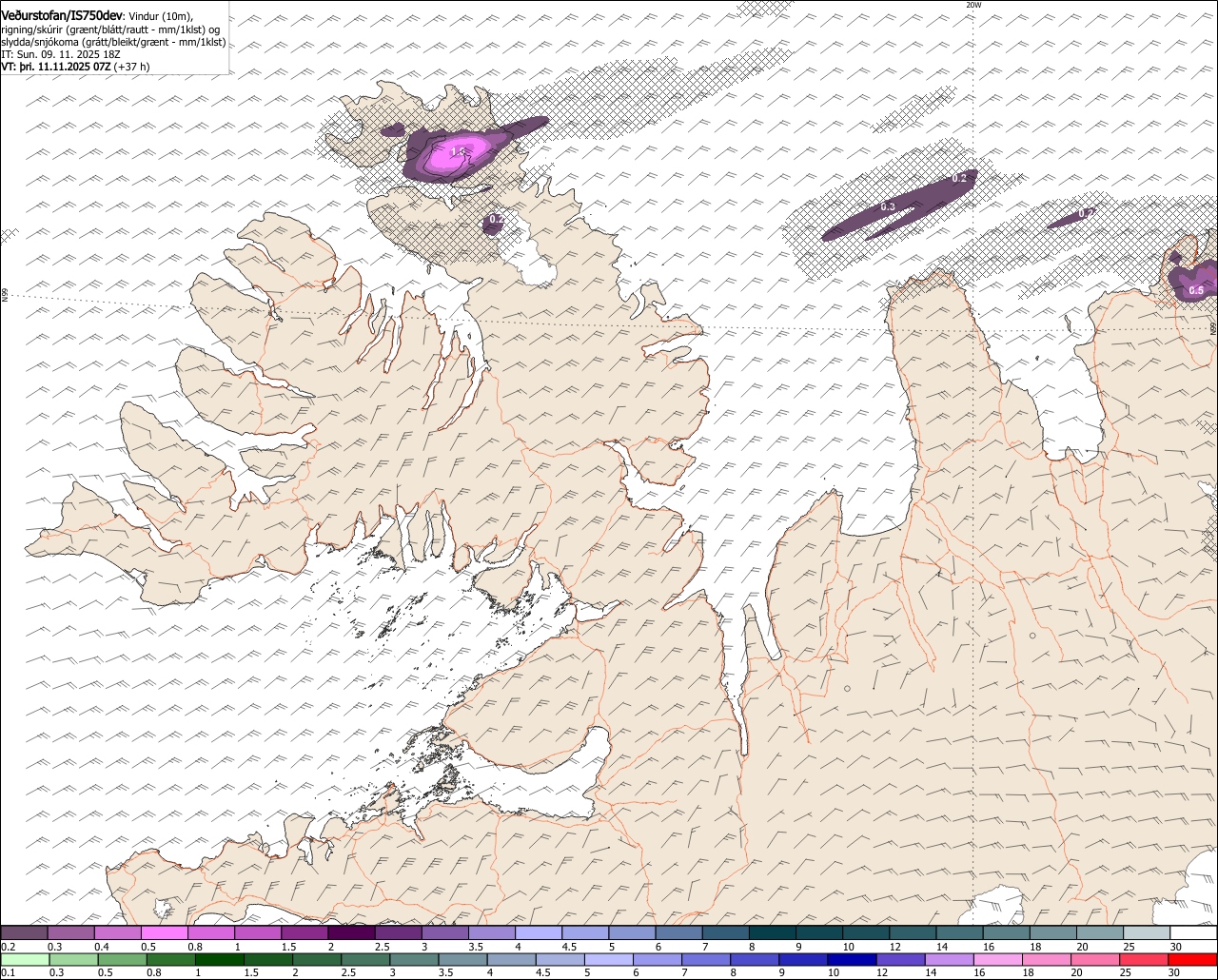The height and width of the screenshot is (980, 1218).
Task: Click the 'VT: þri. 11.11.2025 07Z' valid time
Action: [x=55, y=67]
